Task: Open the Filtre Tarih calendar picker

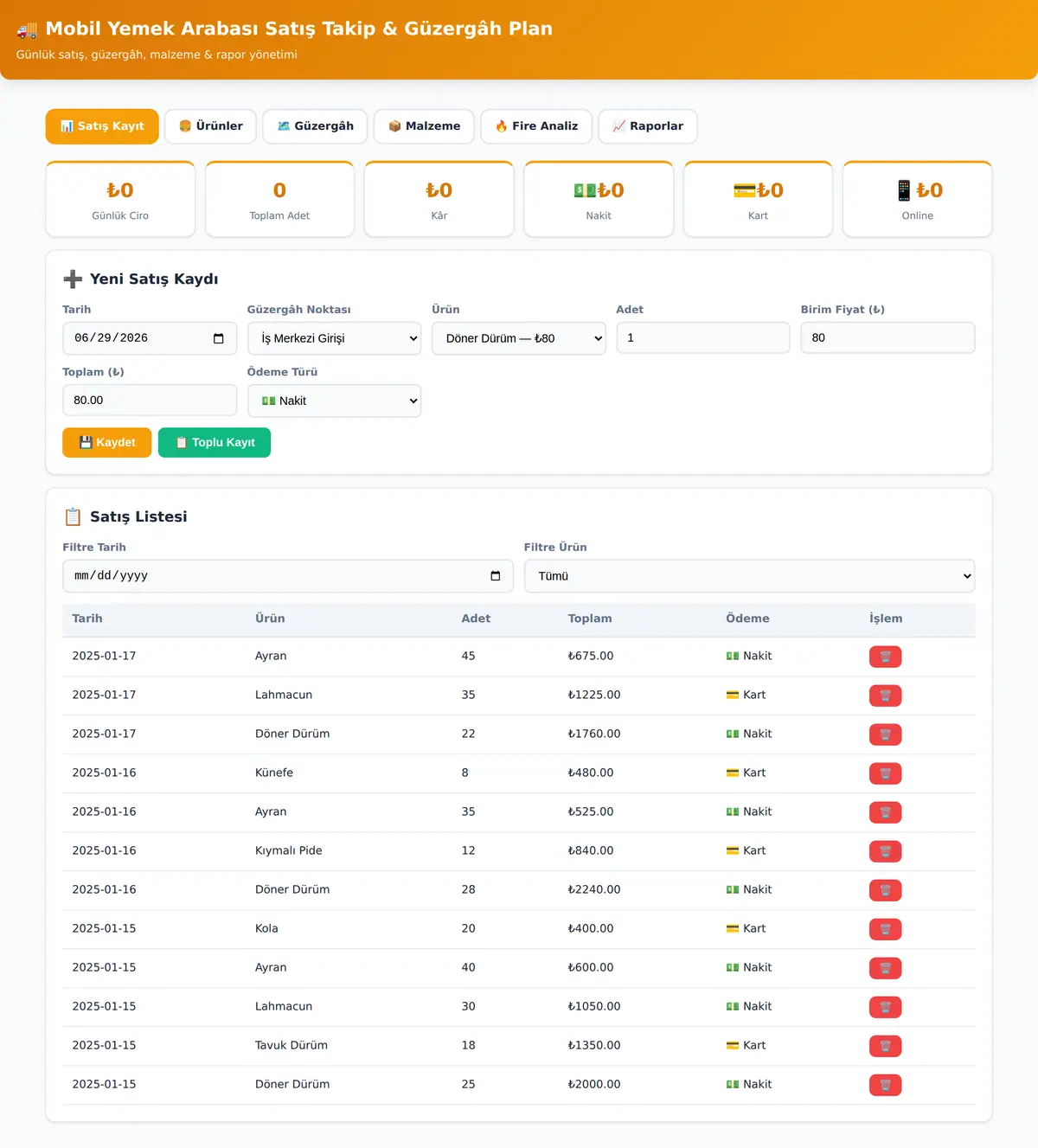Action: [x=496, y=576]
